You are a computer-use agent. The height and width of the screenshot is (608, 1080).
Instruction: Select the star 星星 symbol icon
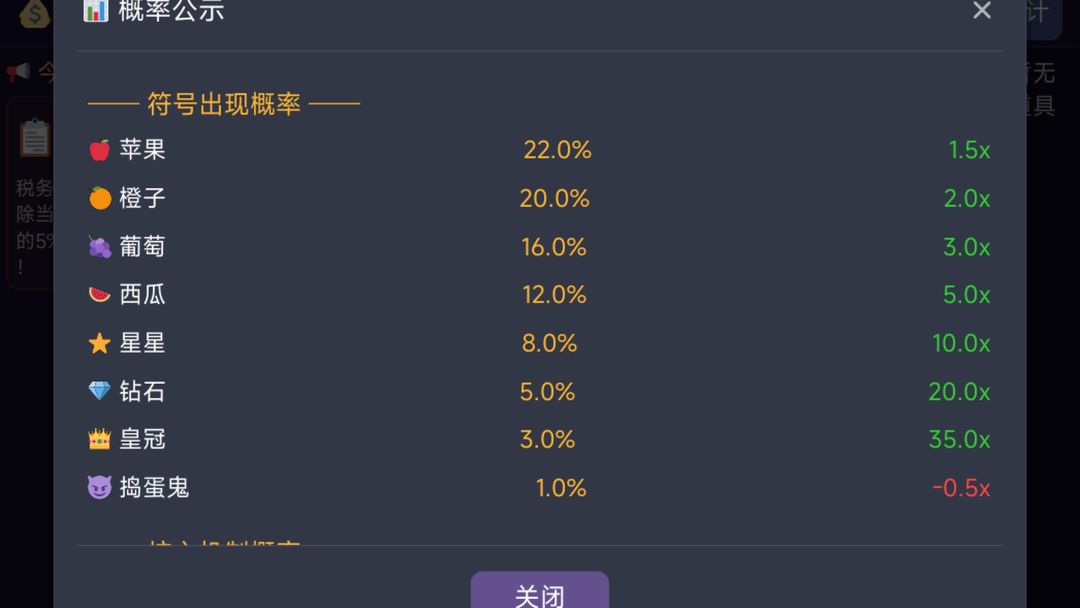(97, 343)
